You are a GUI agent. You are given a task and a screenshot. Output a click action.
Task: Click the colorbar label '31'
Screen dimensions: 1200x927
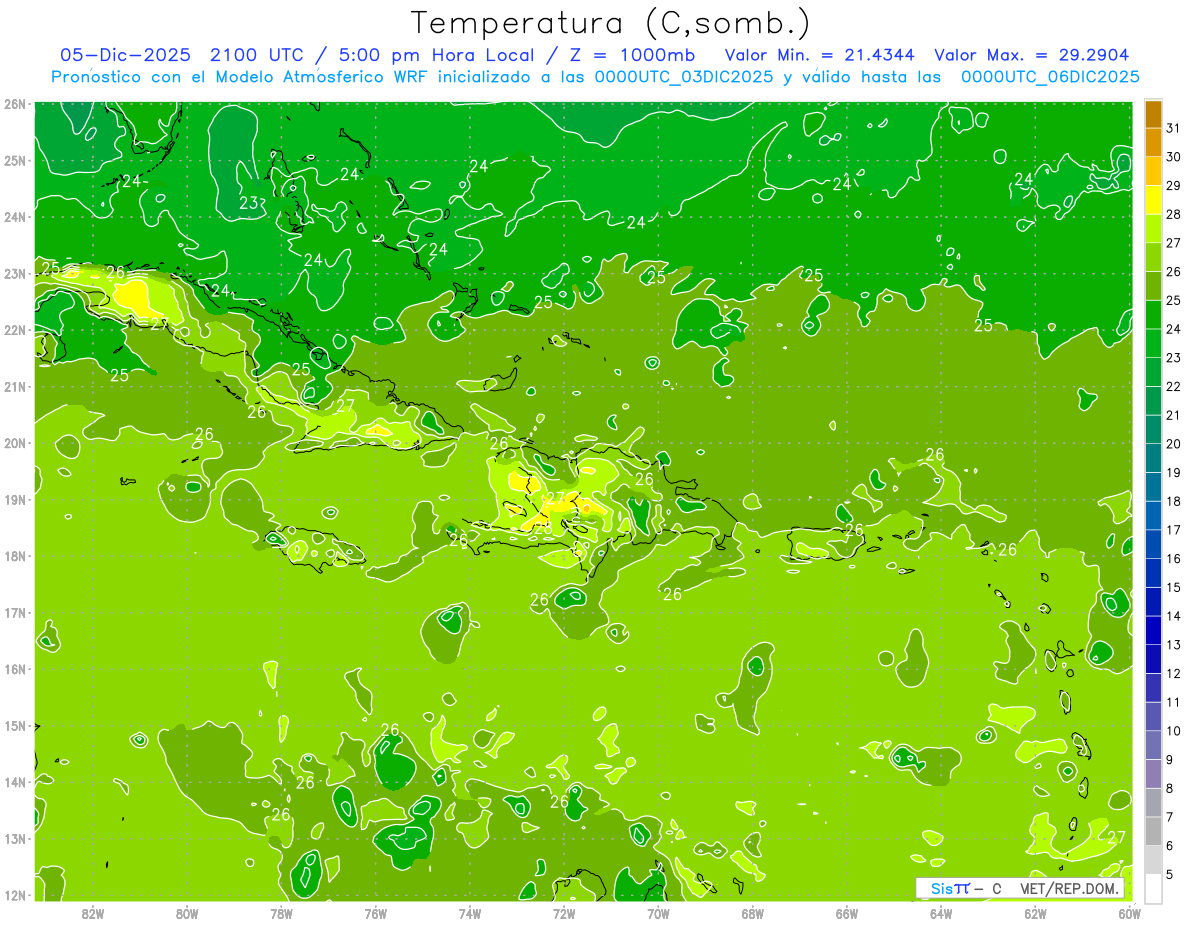click(1173, 128)
